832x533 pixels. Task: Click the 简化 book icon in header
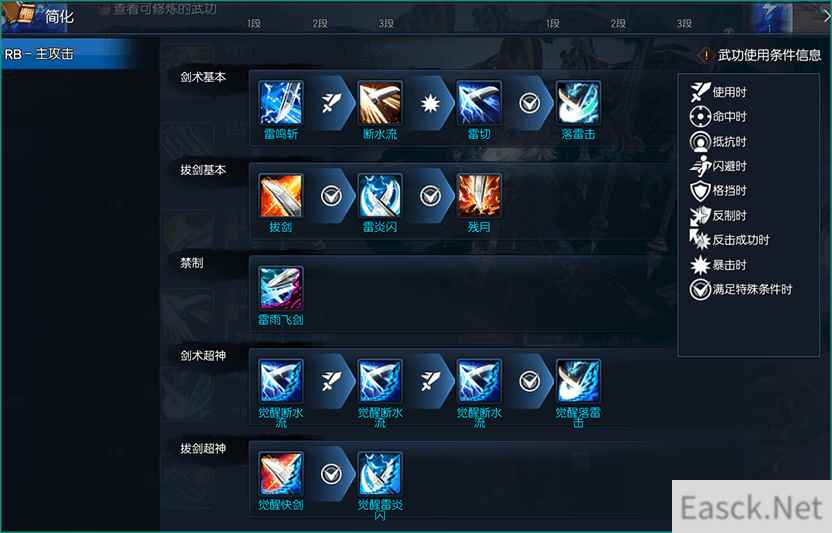pyautogui.click(x=21, y=15)
